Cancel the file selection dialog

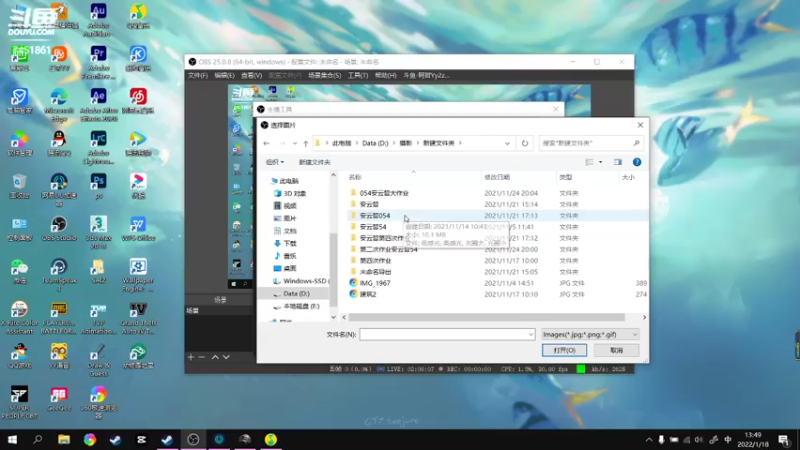[x=616, y=351]
